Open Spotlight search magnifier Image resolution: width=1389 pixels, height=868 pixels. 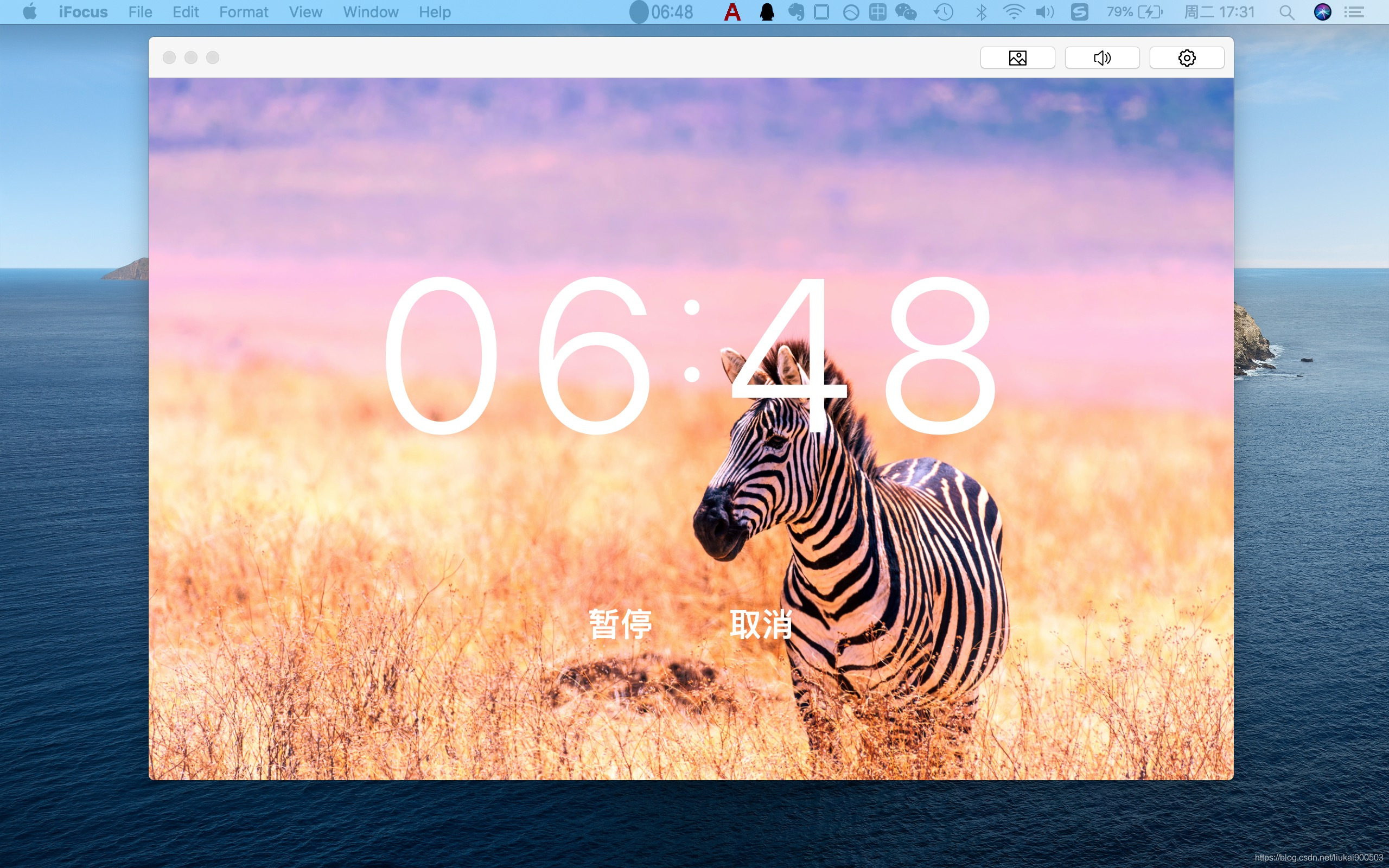click(1286, 12)
